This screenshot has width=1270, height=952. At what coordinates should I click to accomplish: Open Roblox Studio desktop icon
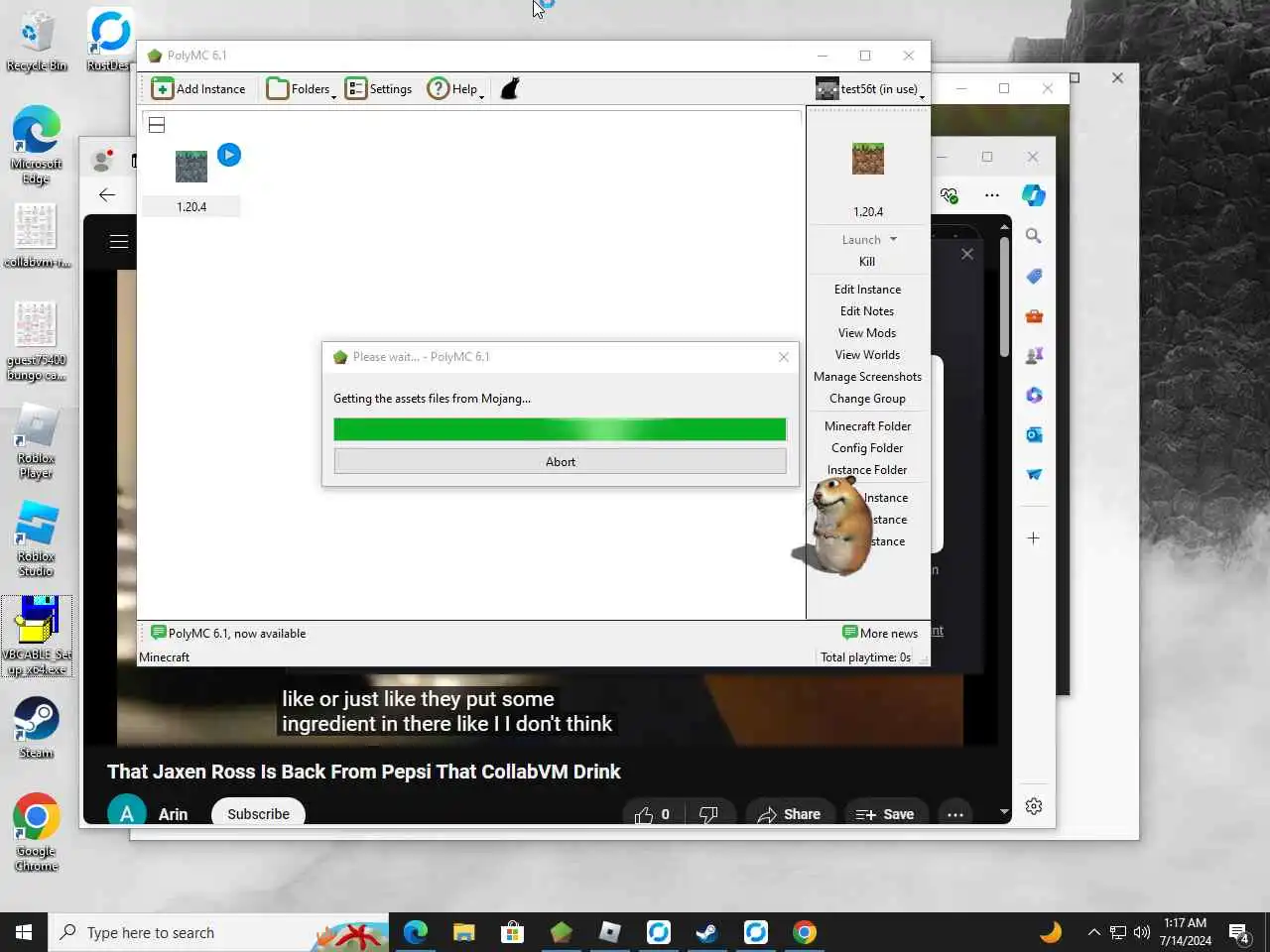(36, 538)
